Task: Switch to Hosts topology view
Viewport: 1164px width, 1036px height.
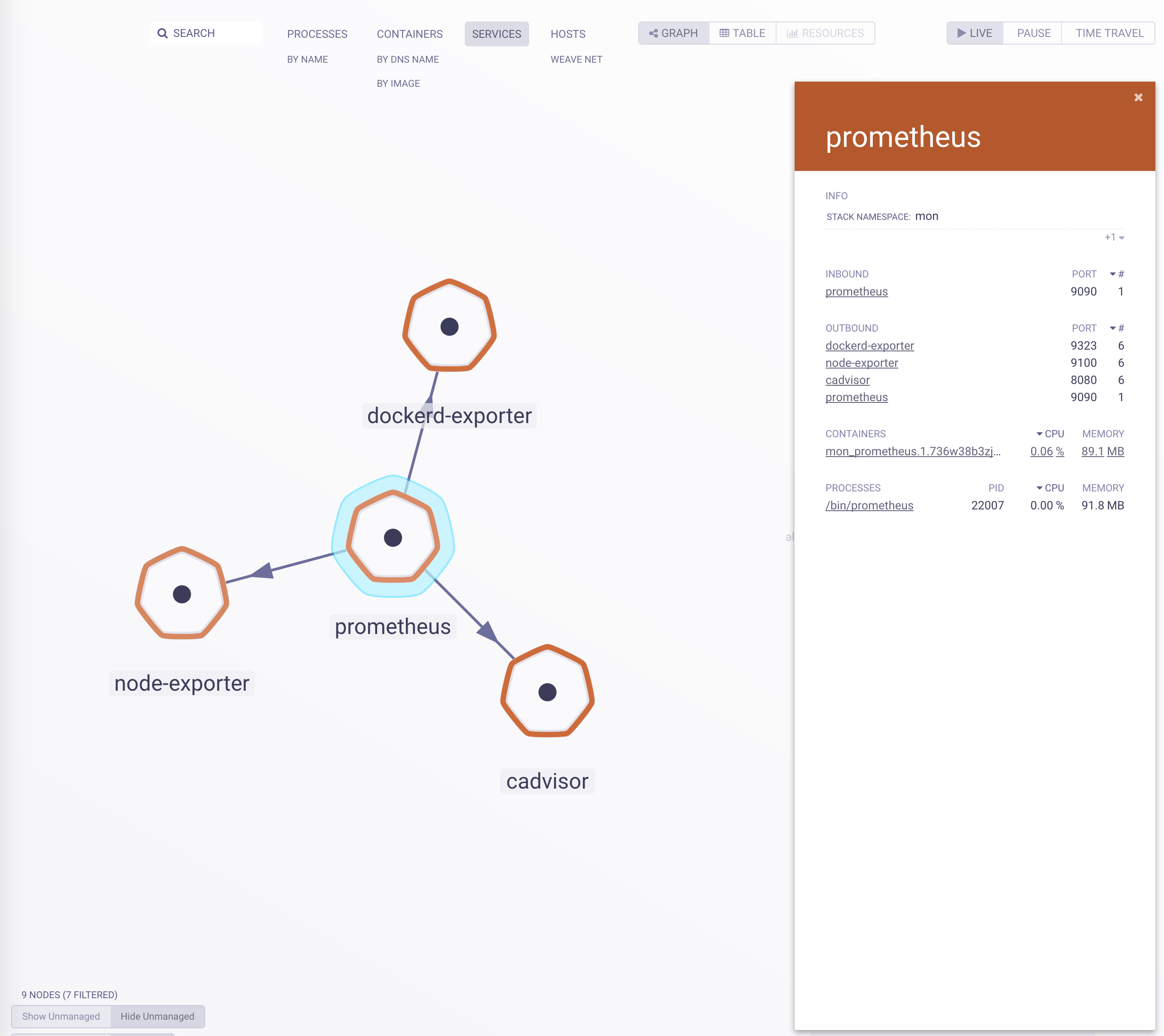Action: [x=567, y=34]
